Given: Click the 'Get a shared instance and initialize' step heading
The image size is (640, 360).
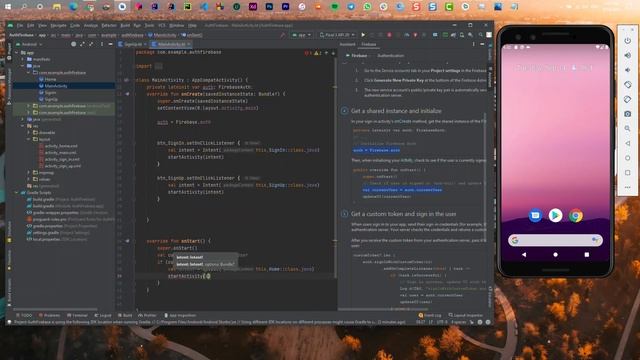Looking at the screenshot, I should [x=396, y=111].
